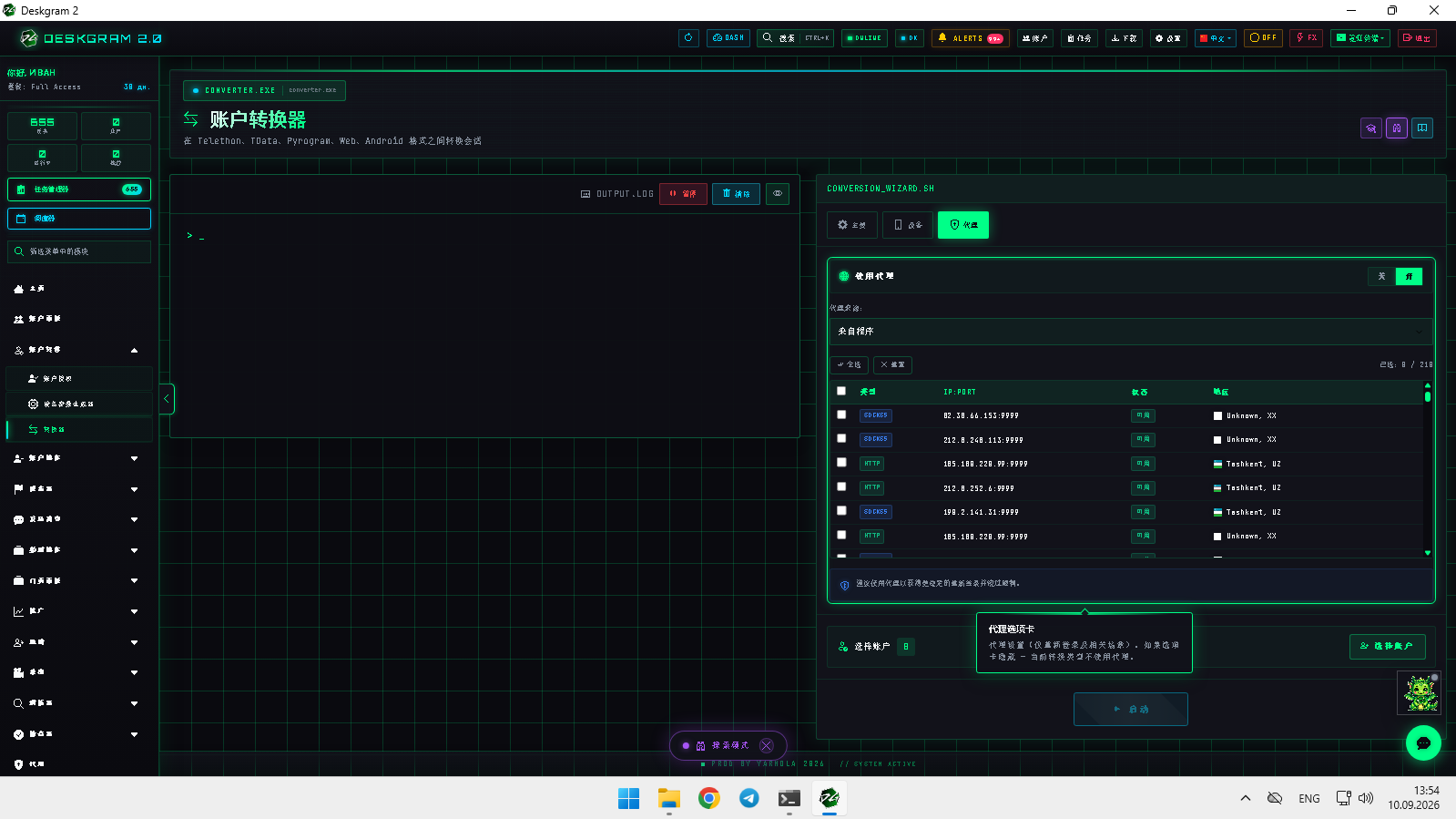1456x819 pixels.
Task: Click the 清除 clear log button
Action: coord(736,193)
